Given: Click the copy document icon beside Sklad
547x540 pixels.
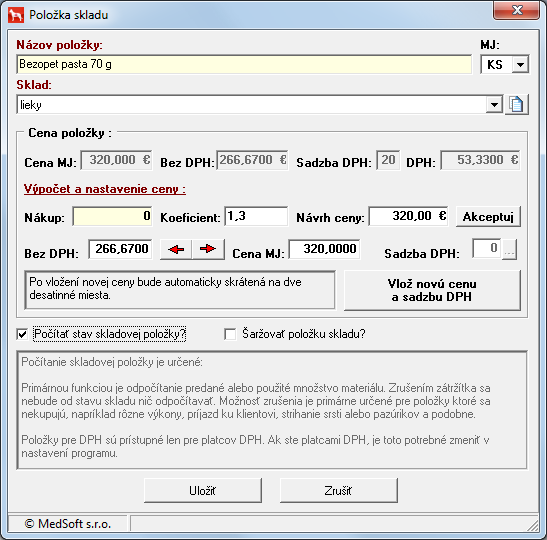Looking at the screenshot, I should 517,104.
